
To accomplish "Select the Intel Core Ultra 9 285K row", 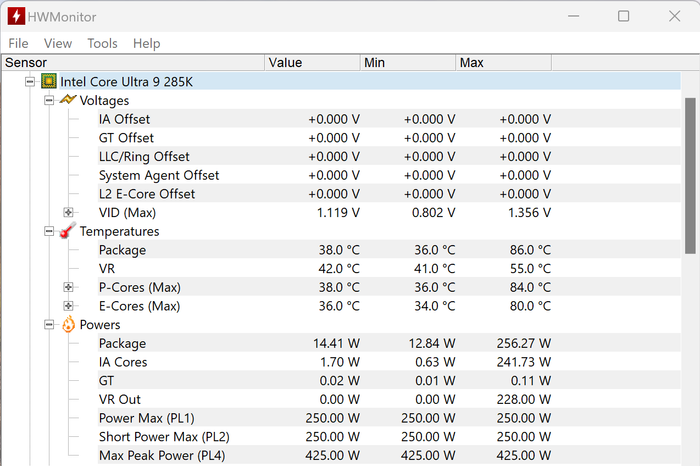I will pos(370,82).
